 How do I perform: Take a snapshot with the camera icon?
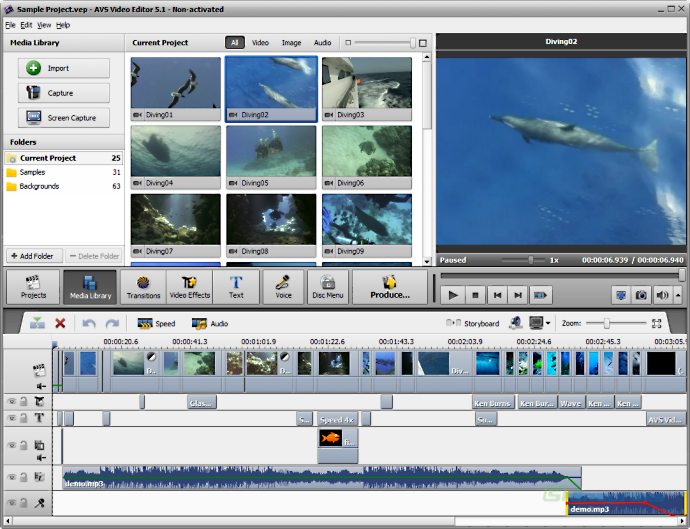click(x=641, y=295)
